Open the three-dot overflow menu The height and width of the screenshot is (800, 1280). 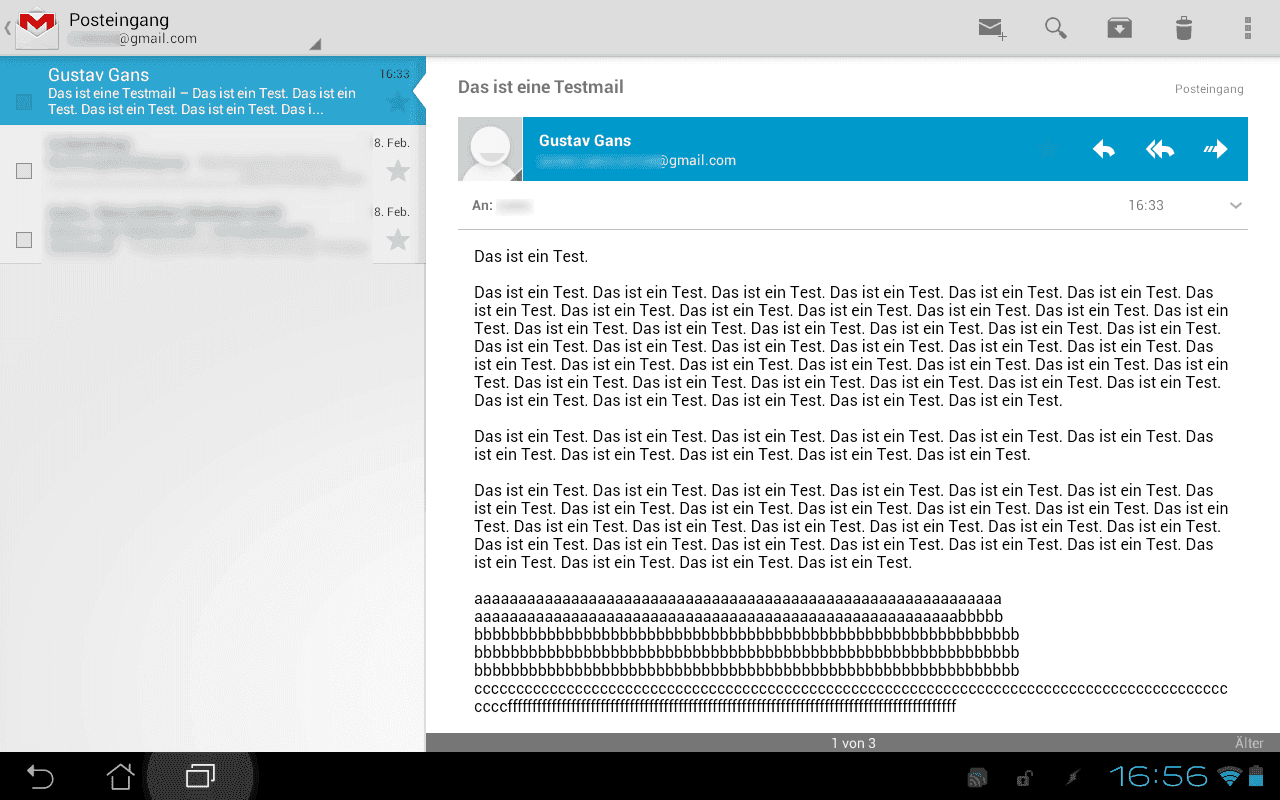[1247, 28]
